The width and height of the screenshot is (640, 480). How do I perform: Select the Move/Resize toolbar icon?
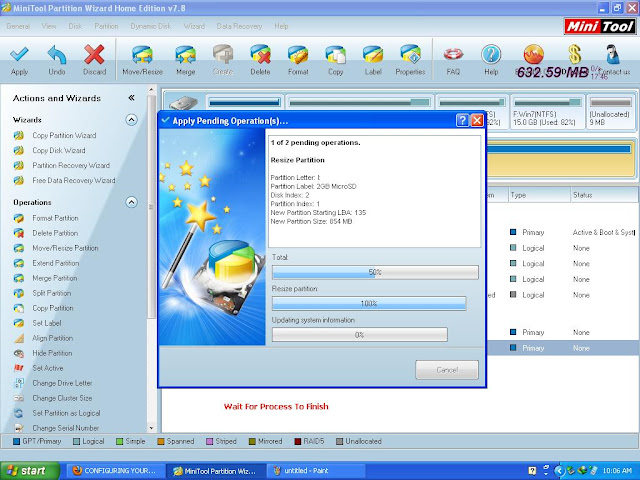142,55
